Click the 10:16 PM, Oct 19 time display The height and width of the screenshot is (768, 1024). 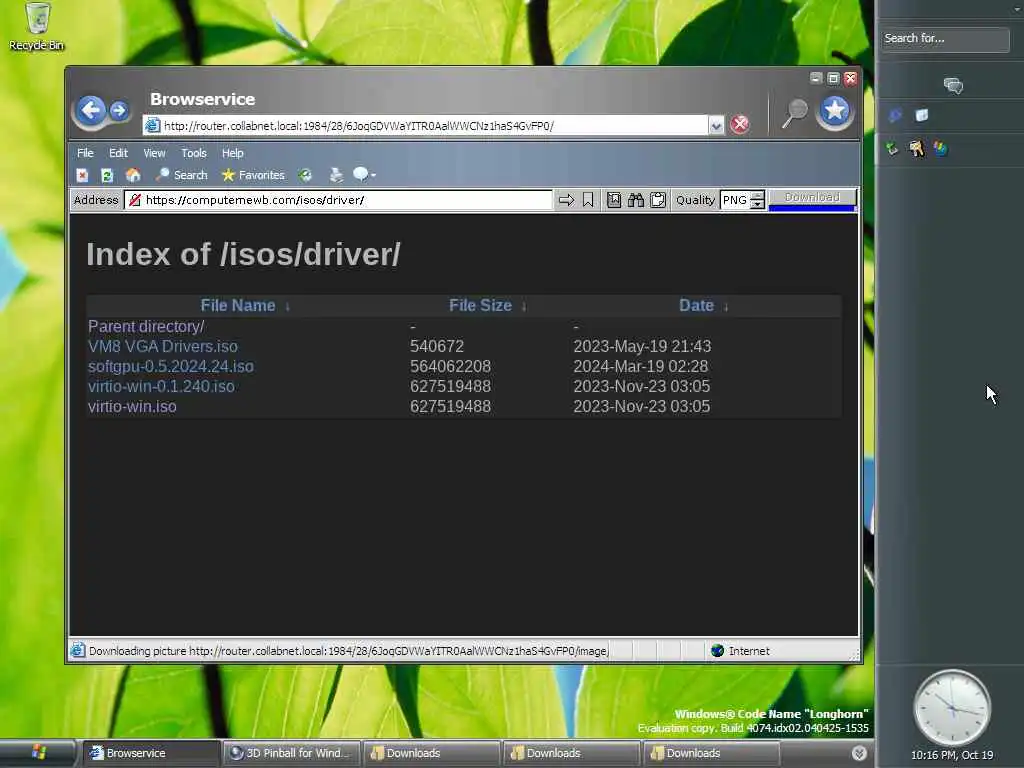click(952, 755)
